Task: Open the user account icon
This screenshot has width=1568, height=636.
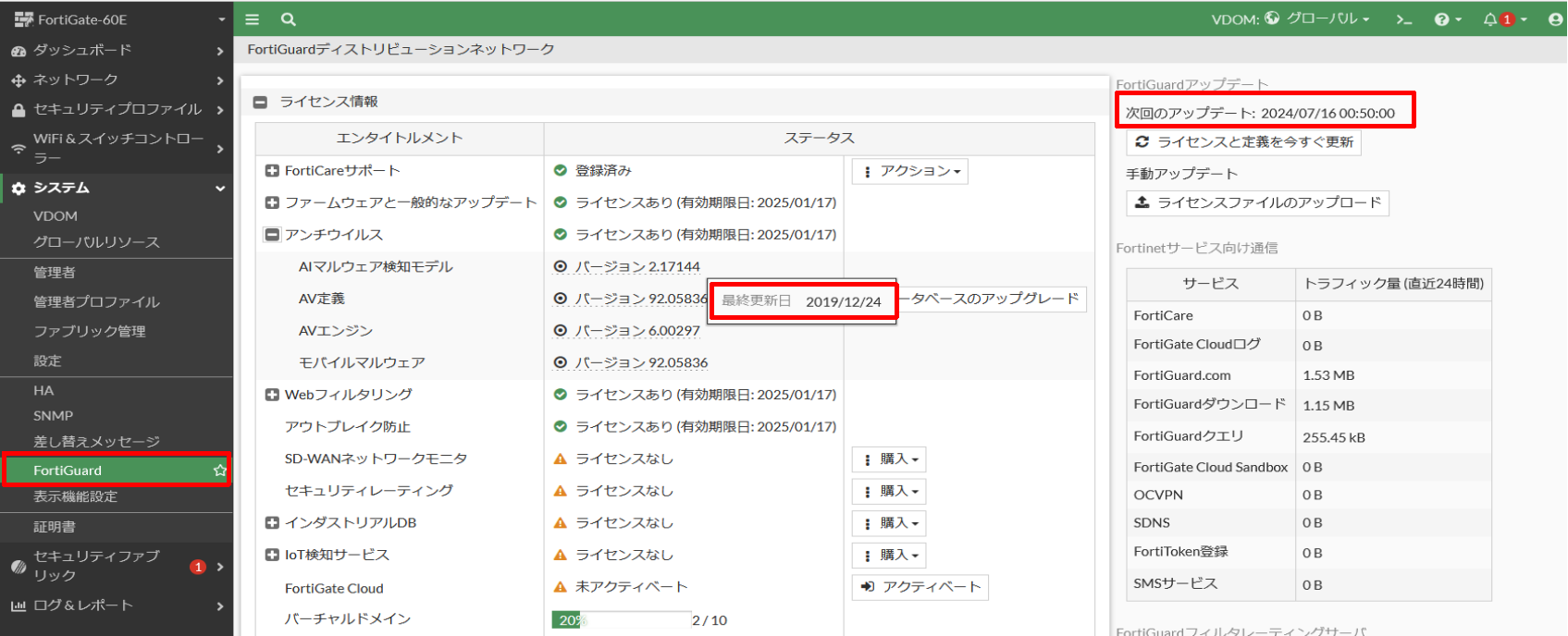Action: 1555,19
